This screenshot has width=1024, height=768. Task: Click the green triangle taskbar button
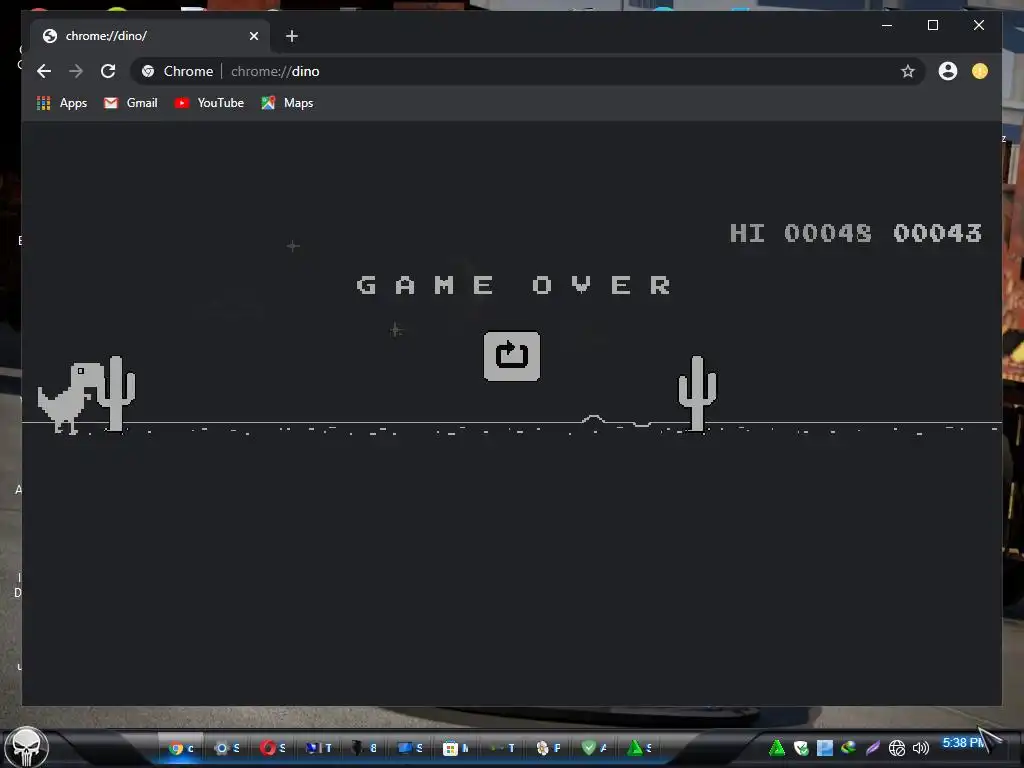pyautogui.click(x=639, y=748)
